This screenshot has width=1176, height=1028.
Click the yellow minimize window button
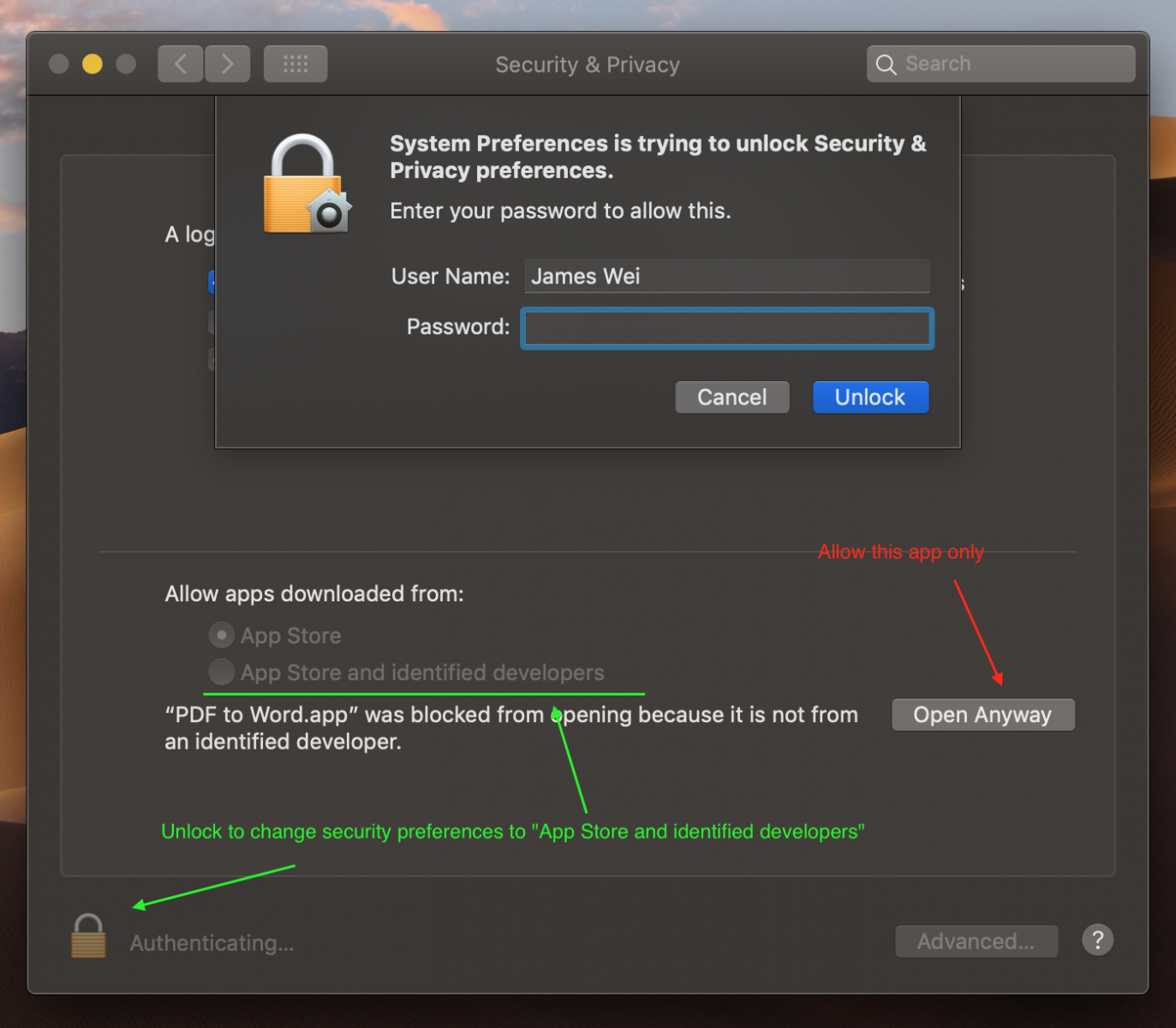(x=93, y=64)
